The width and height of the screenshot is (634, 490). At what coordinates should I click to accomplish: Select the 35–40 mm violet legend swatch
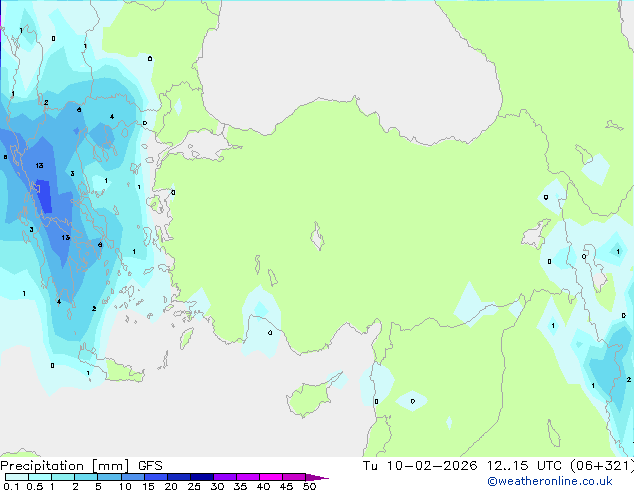point(247,477)
